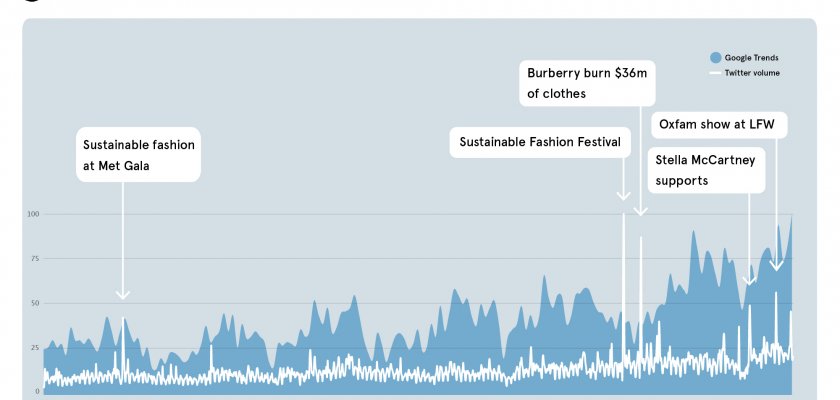Click the arrowhead from Oxfam show annotation
This screenshot has width=840, height=400.
[x=776, y=265]
